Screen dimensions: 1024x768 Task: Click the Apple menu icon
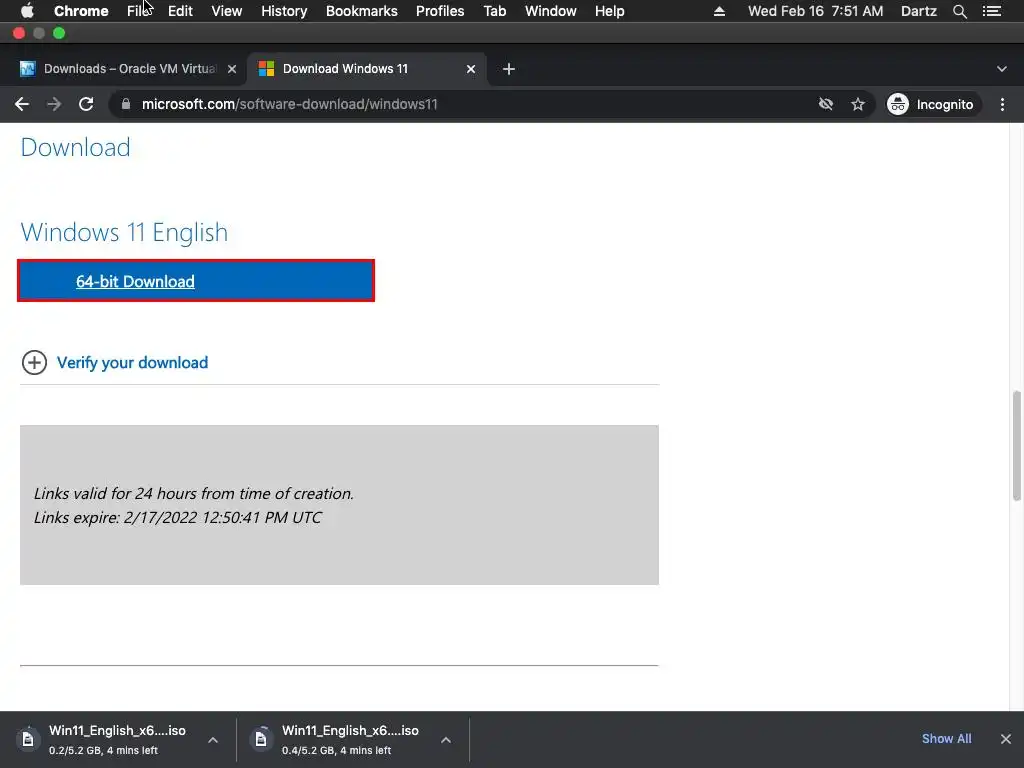tap(27, 11)
